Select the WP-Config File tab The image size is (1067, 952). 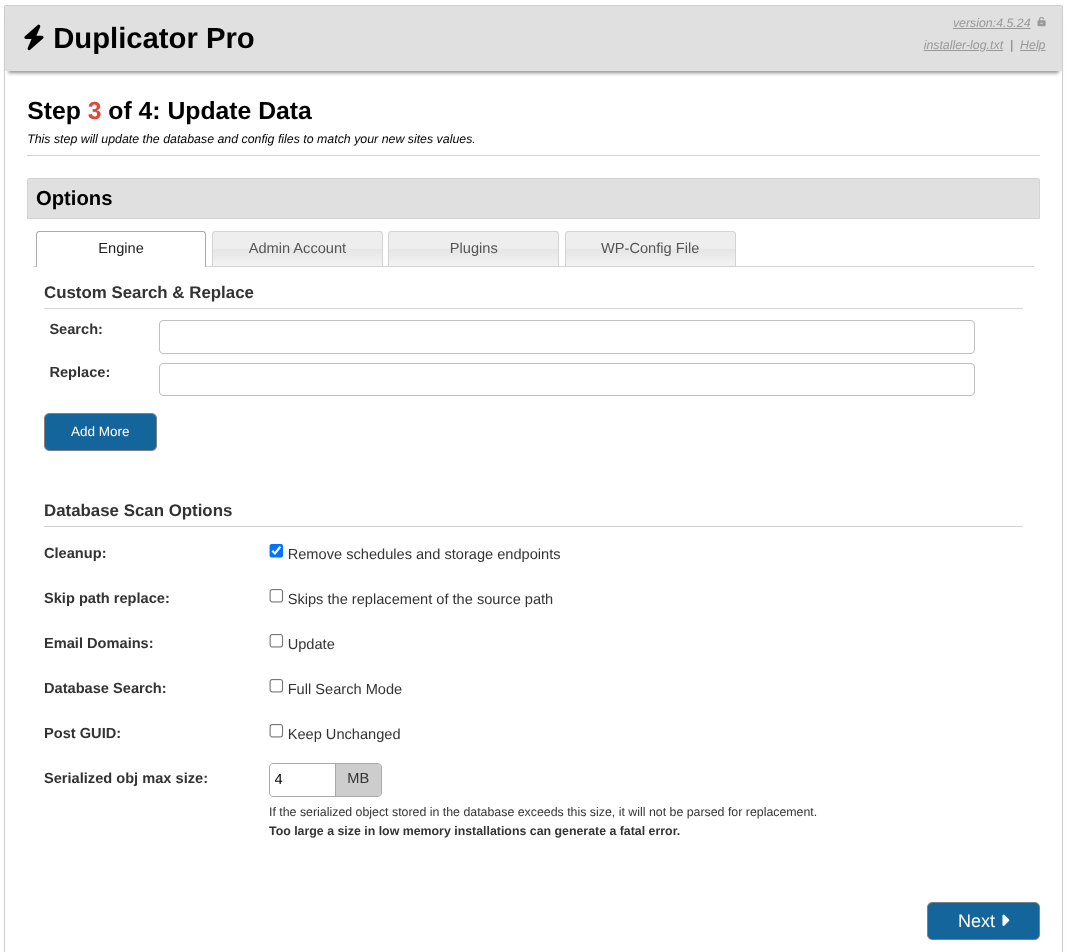(x=650, y=249)
